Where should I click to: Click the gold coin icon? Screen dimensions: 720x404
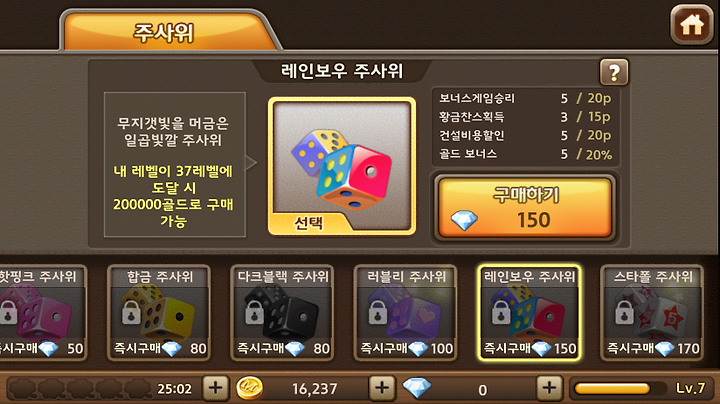coord(250,388)
